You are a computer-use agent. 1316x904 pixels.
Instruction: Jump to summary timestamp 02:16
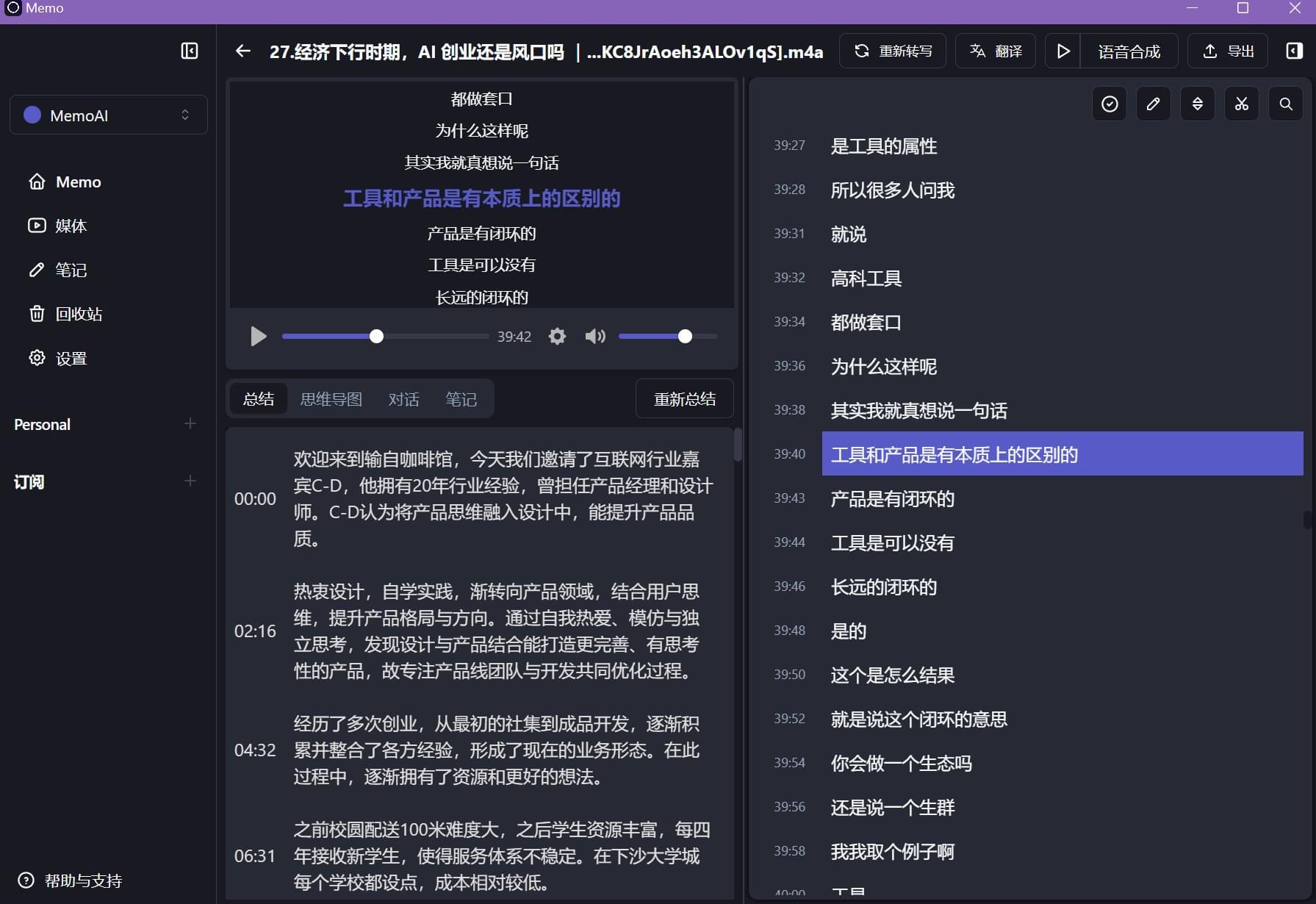255,631
